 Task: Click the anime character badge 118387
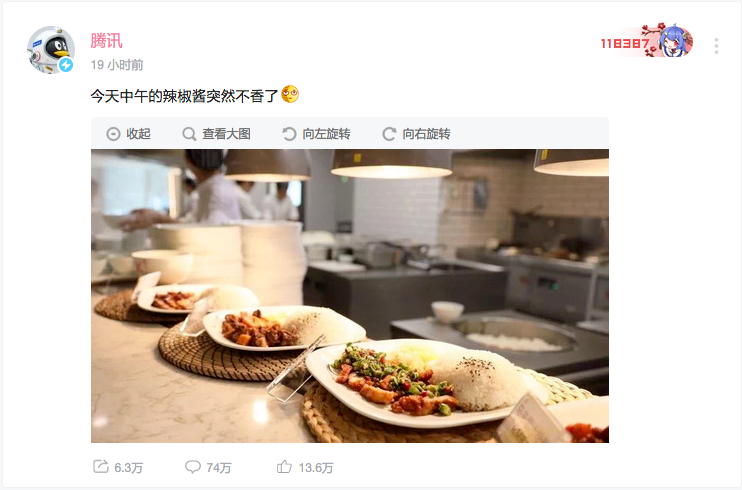647,41
